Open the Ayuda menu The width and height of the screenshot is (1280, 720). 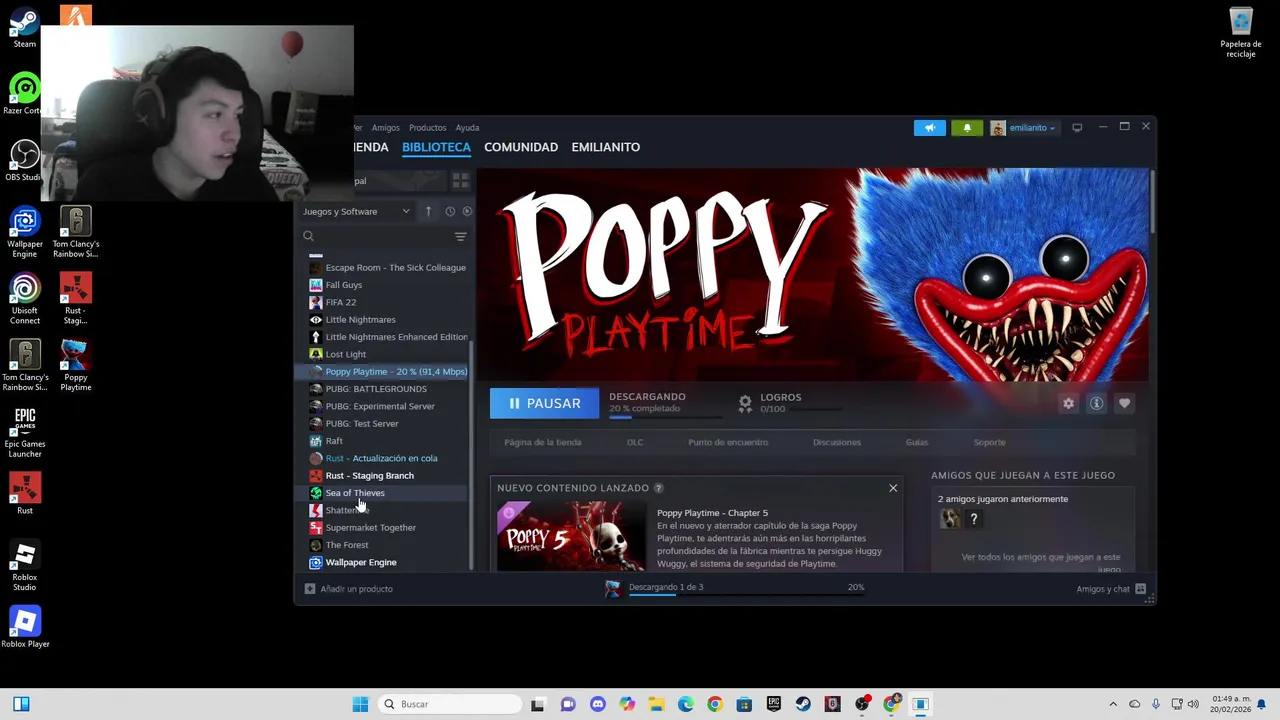coord(467,128)
